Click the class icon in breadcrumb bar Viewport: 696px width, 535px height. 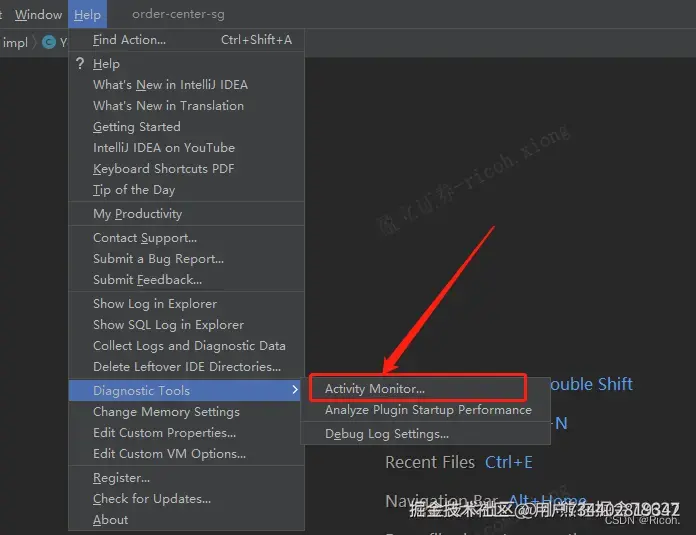49,42
